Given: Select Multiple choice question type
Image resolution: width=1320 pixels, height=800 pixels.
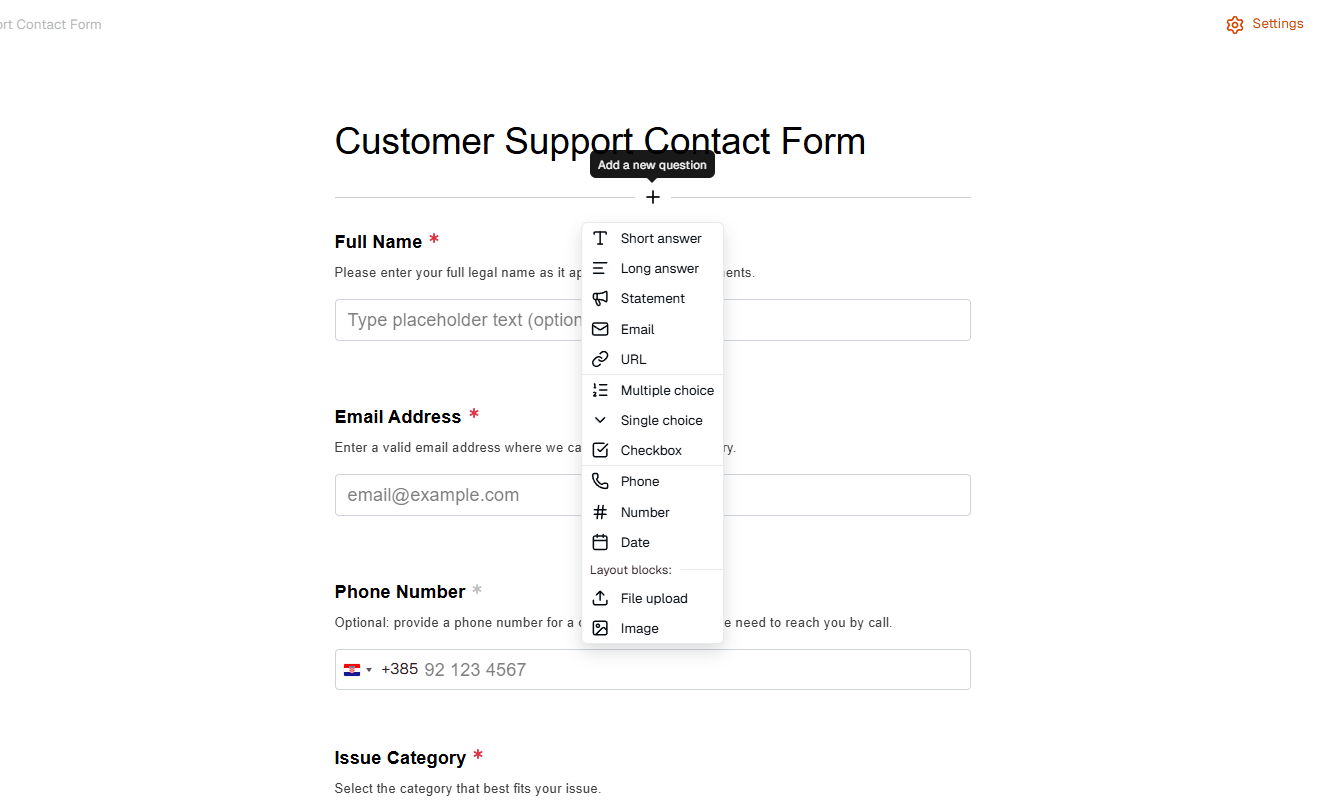Looking at the screenshot, I should [x=666, y=390].
